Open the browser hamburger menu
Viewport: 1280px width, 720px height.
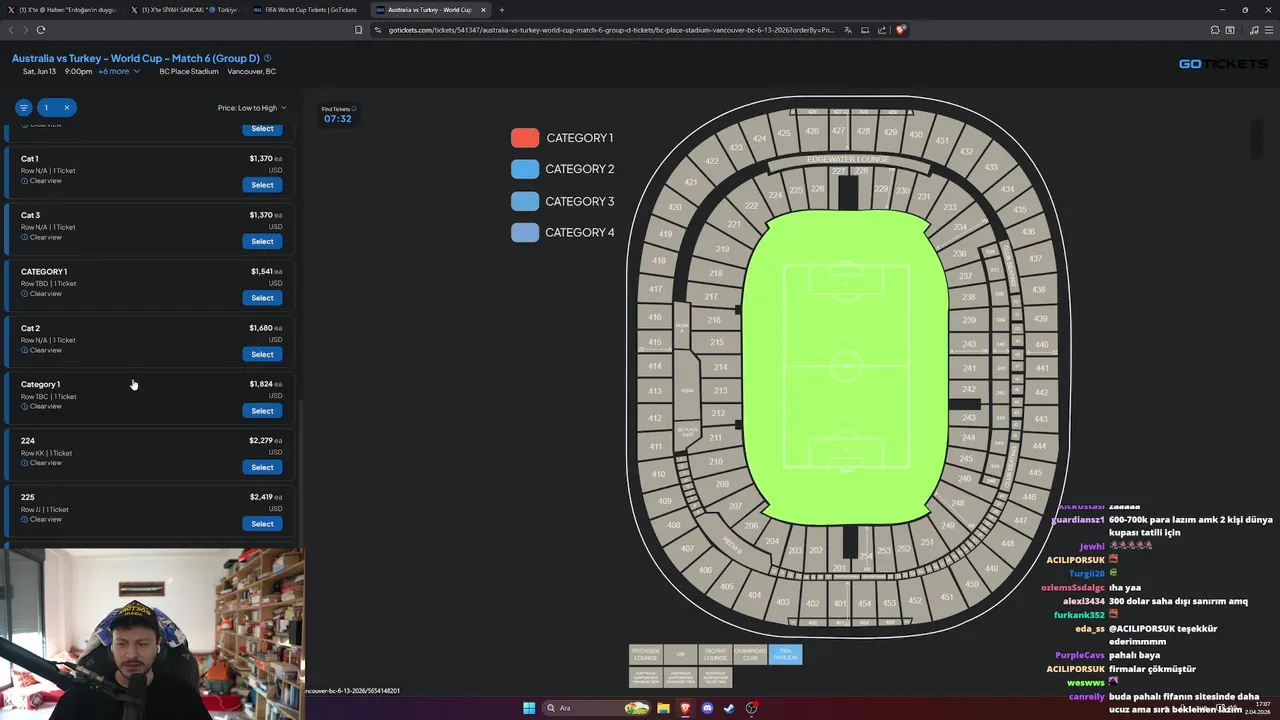click(x=1268, y=30)
